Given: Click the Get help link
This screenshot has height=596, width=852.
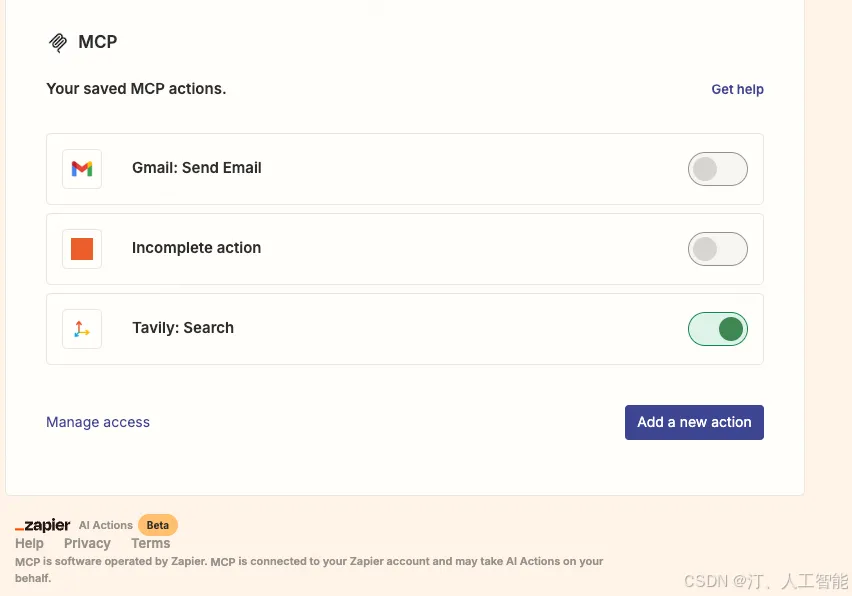Looking at the screenshot, I should tap(737, 89).
